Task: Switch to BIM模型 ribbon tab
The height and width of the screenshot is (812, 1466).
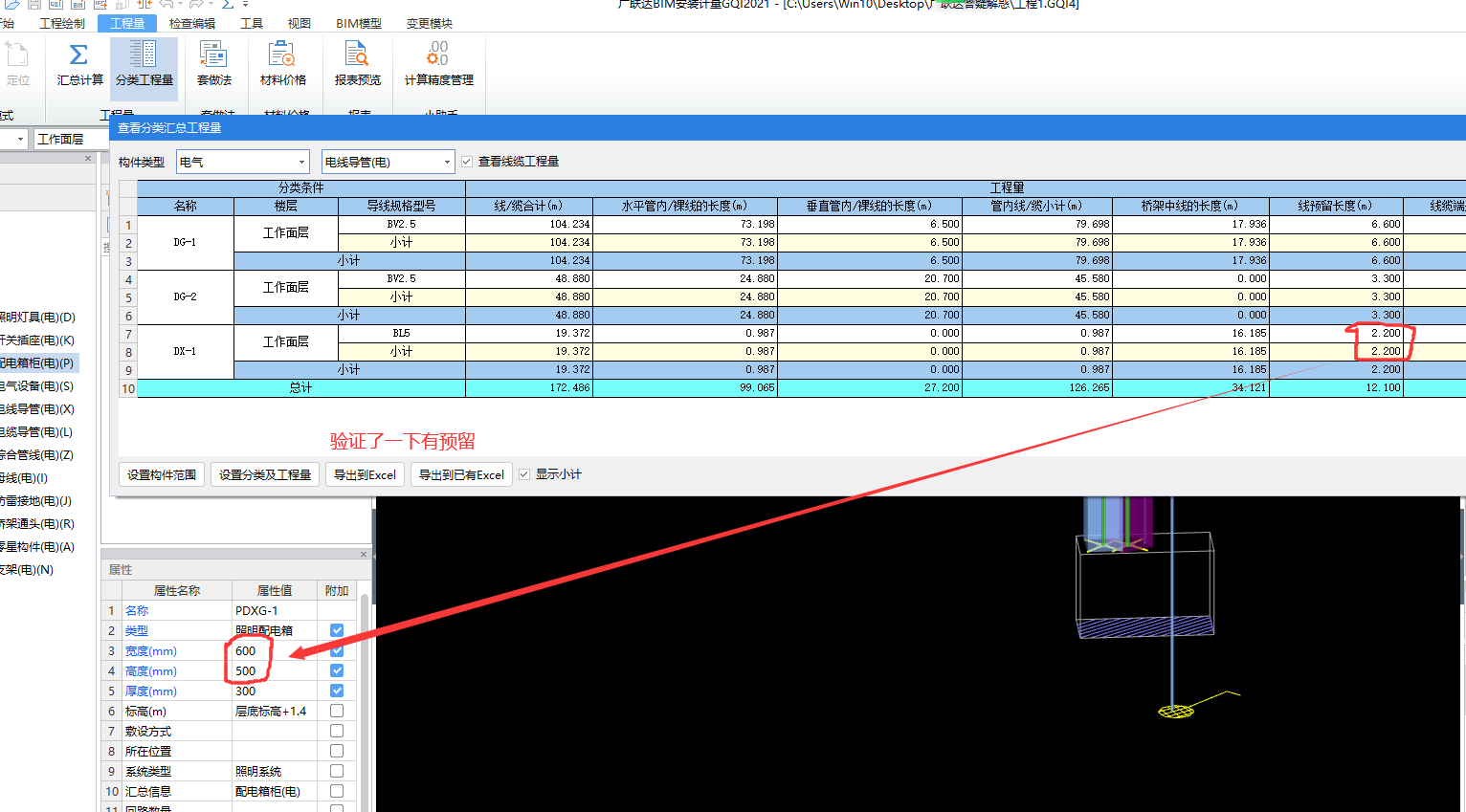Action: click(x=359, y=23)
